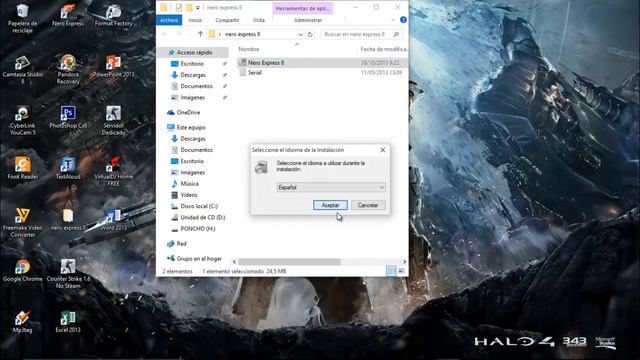The image size is (640, 360).
Task: Click Cancelar in language dialog
Action: [x=368, y=205]
